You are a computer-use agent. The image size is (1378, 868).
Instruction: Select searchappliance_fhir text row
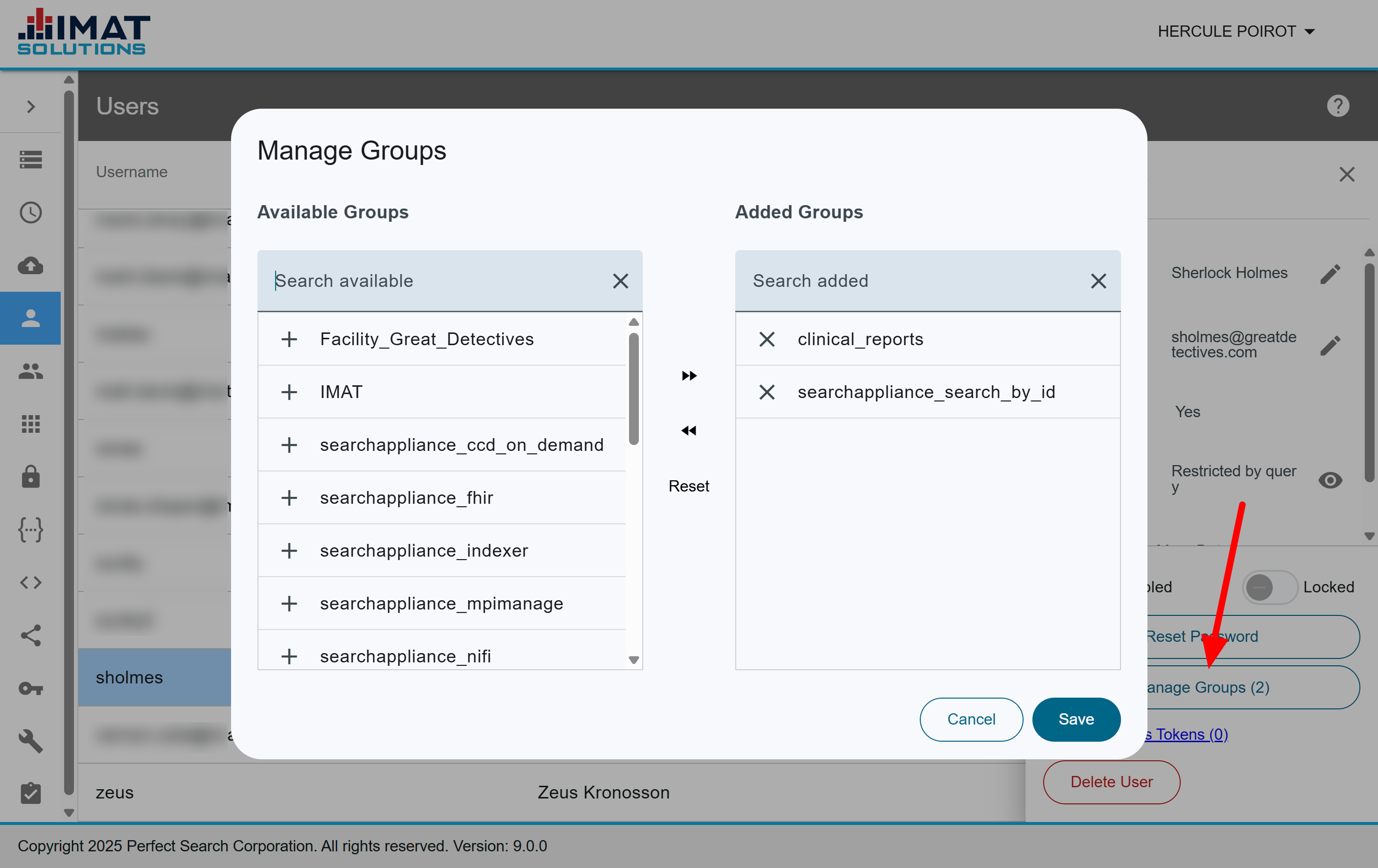[x=441, y=498]
